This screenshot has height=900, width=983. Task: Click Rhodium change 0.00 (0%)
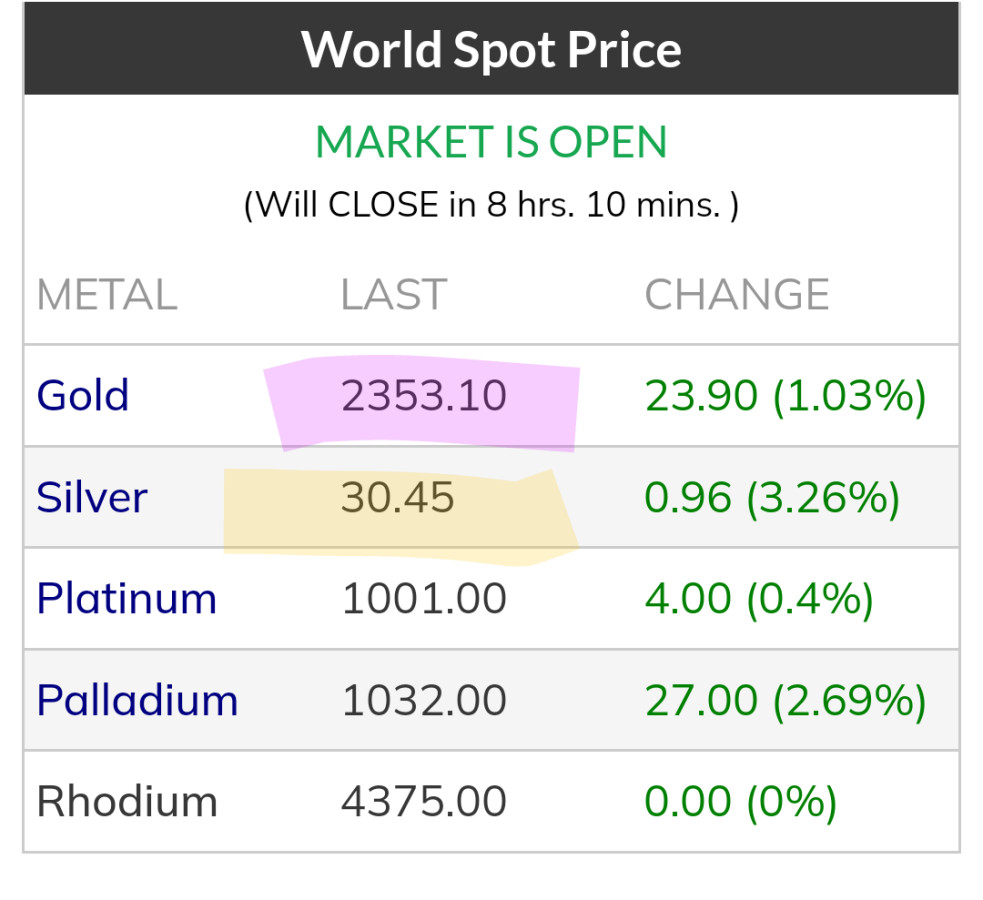[x=740, y=802]
